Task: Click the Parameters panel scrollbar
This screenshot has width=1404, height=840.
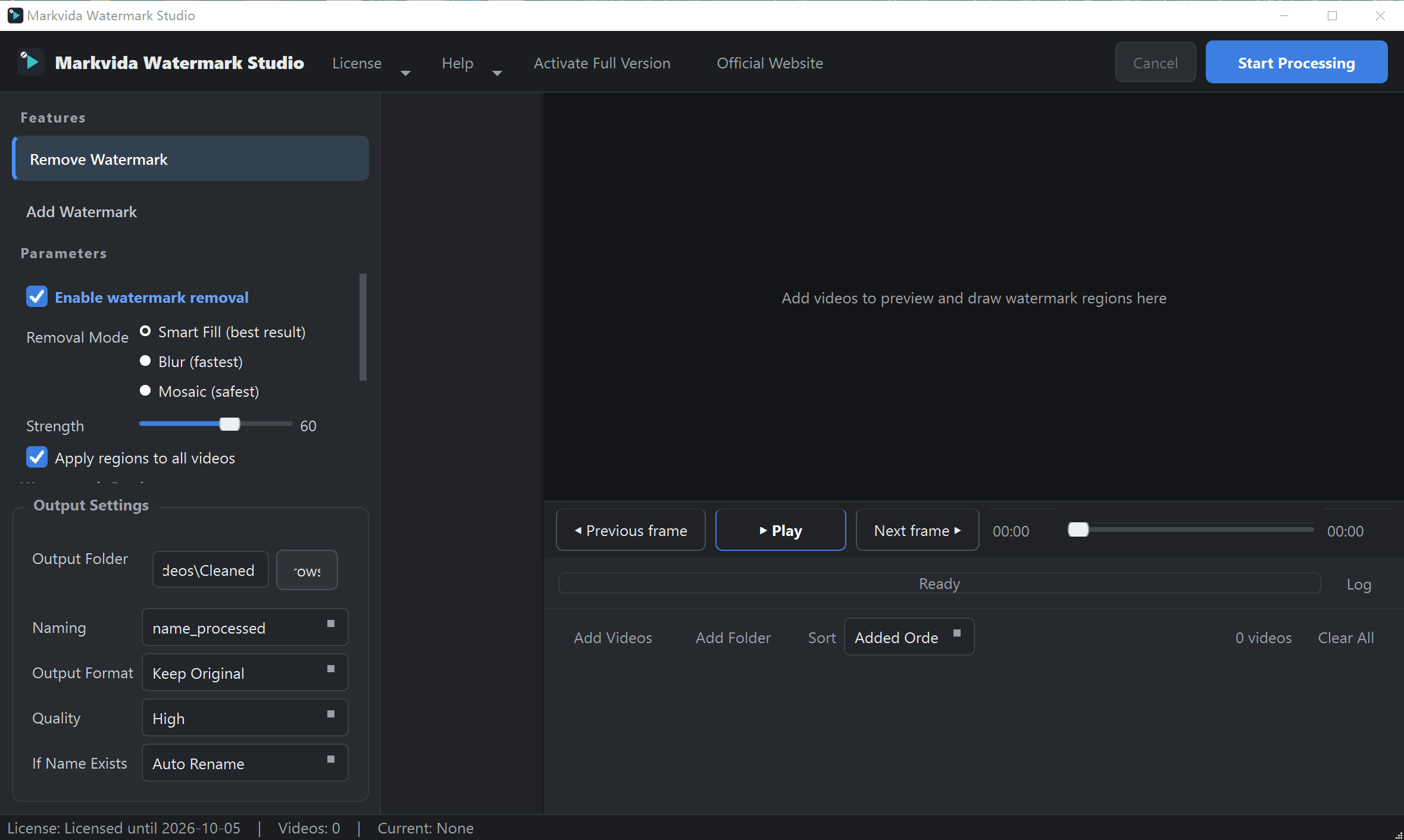Action: pos(363,327)
